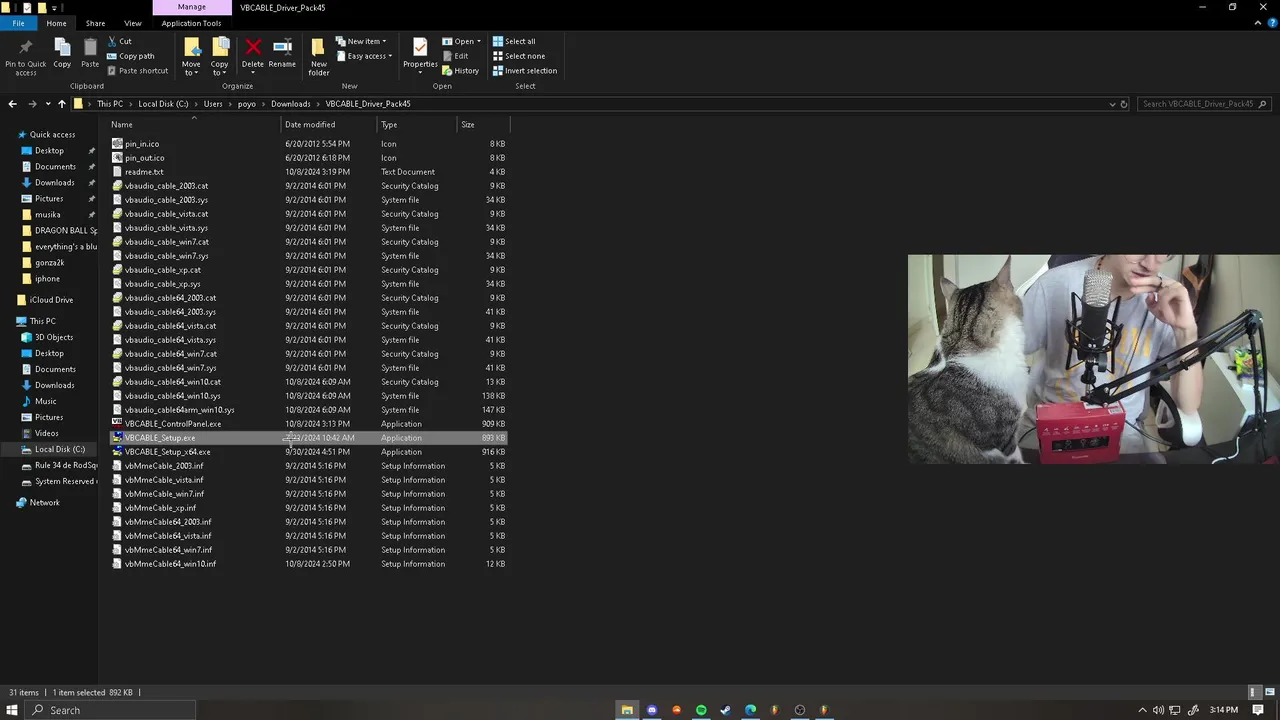Go up one folder level arrow

click(61, 104)
